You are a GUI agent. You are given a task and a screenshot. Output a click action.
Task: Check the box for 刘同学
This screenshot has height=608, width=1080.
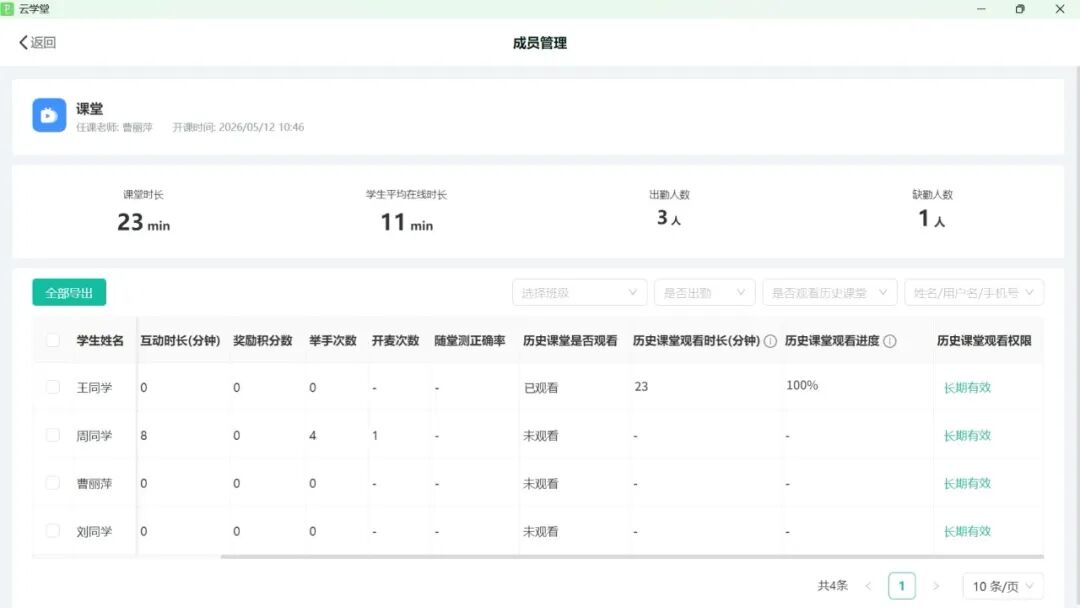53,531
